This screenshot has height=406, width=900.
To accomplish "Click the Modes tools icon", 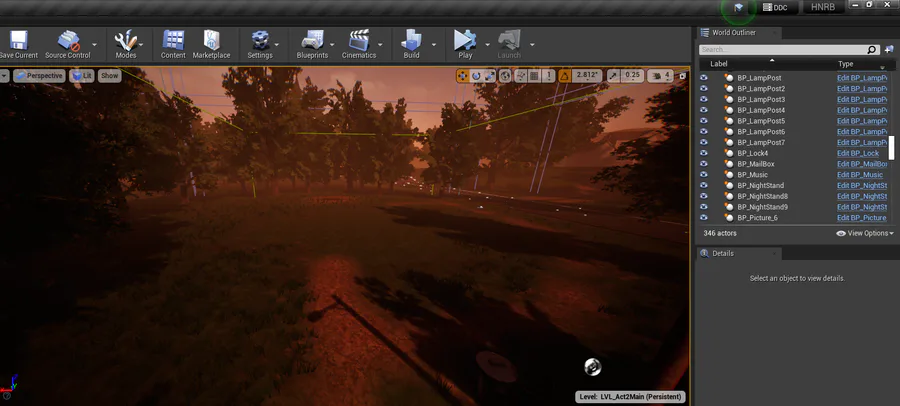I will (125, 40).
